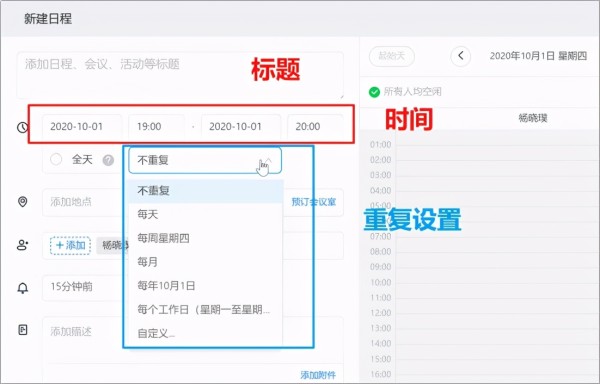The width and height of the screenshot is (600, 384).
Task: Click the reminder bell icon
Action: click(23, 288)
